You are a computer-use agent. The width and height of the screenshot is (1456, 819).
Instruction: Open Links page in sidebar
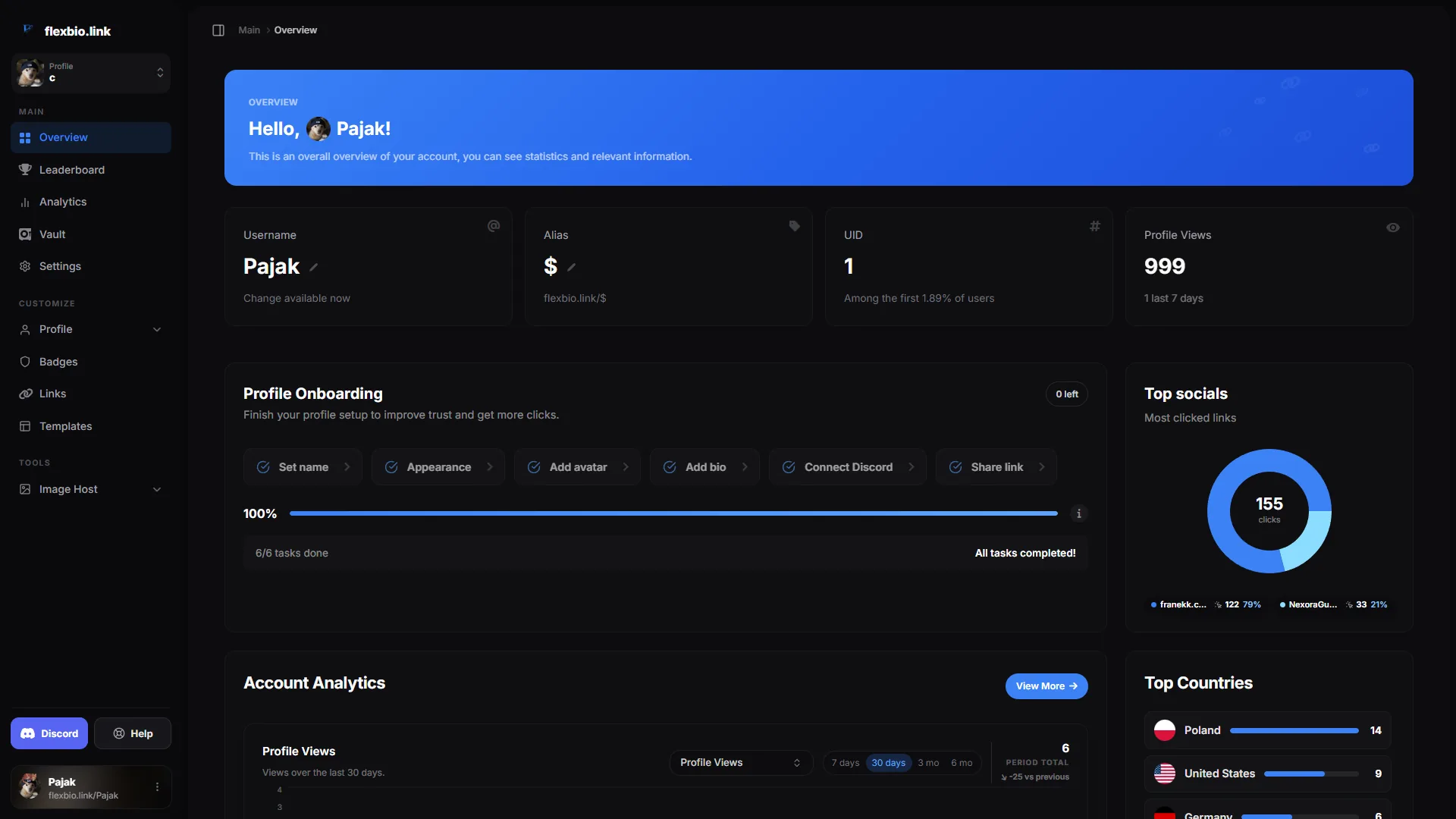pos(91,394)
